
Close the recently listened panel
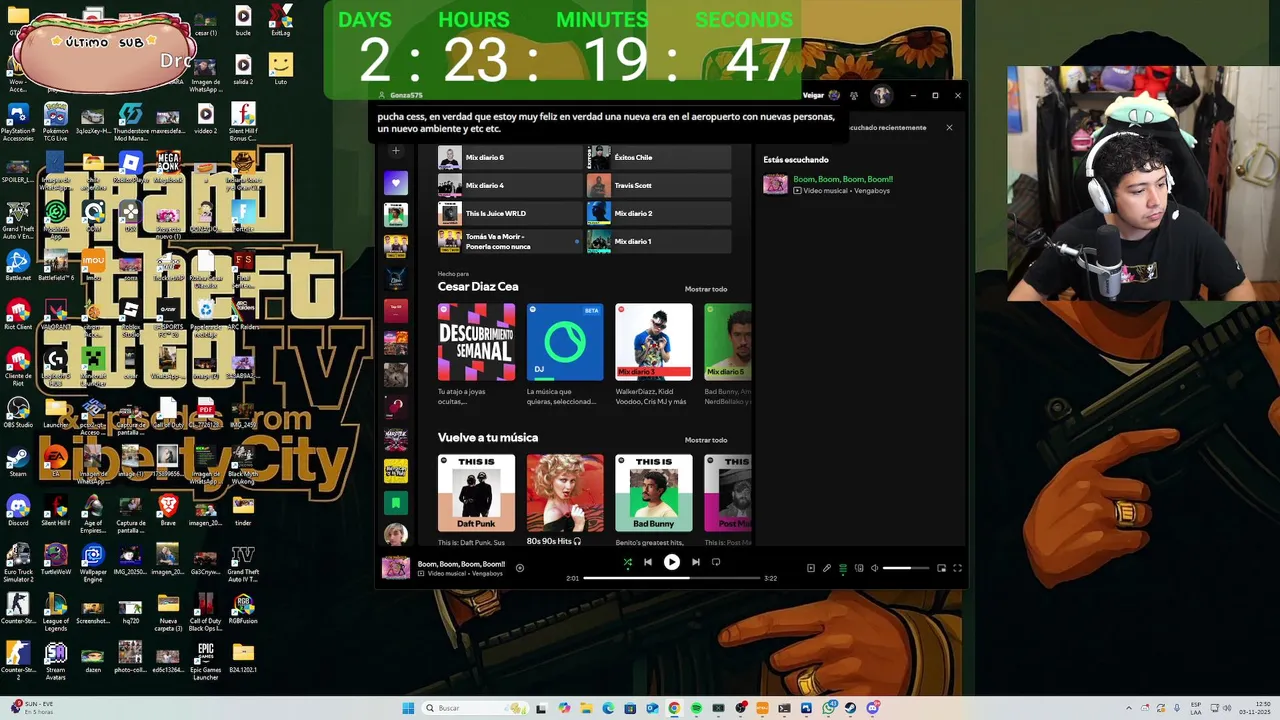949,128
